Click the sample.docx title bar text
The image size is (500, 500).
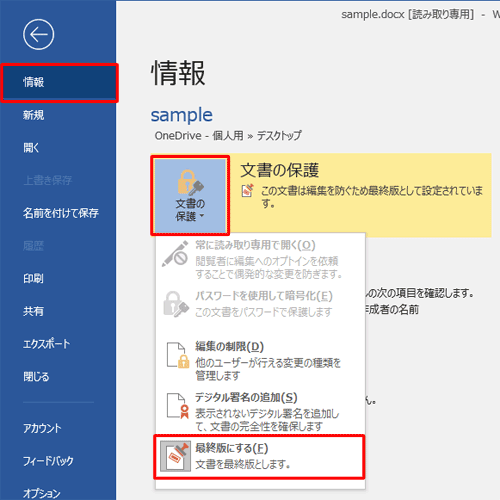373,14
